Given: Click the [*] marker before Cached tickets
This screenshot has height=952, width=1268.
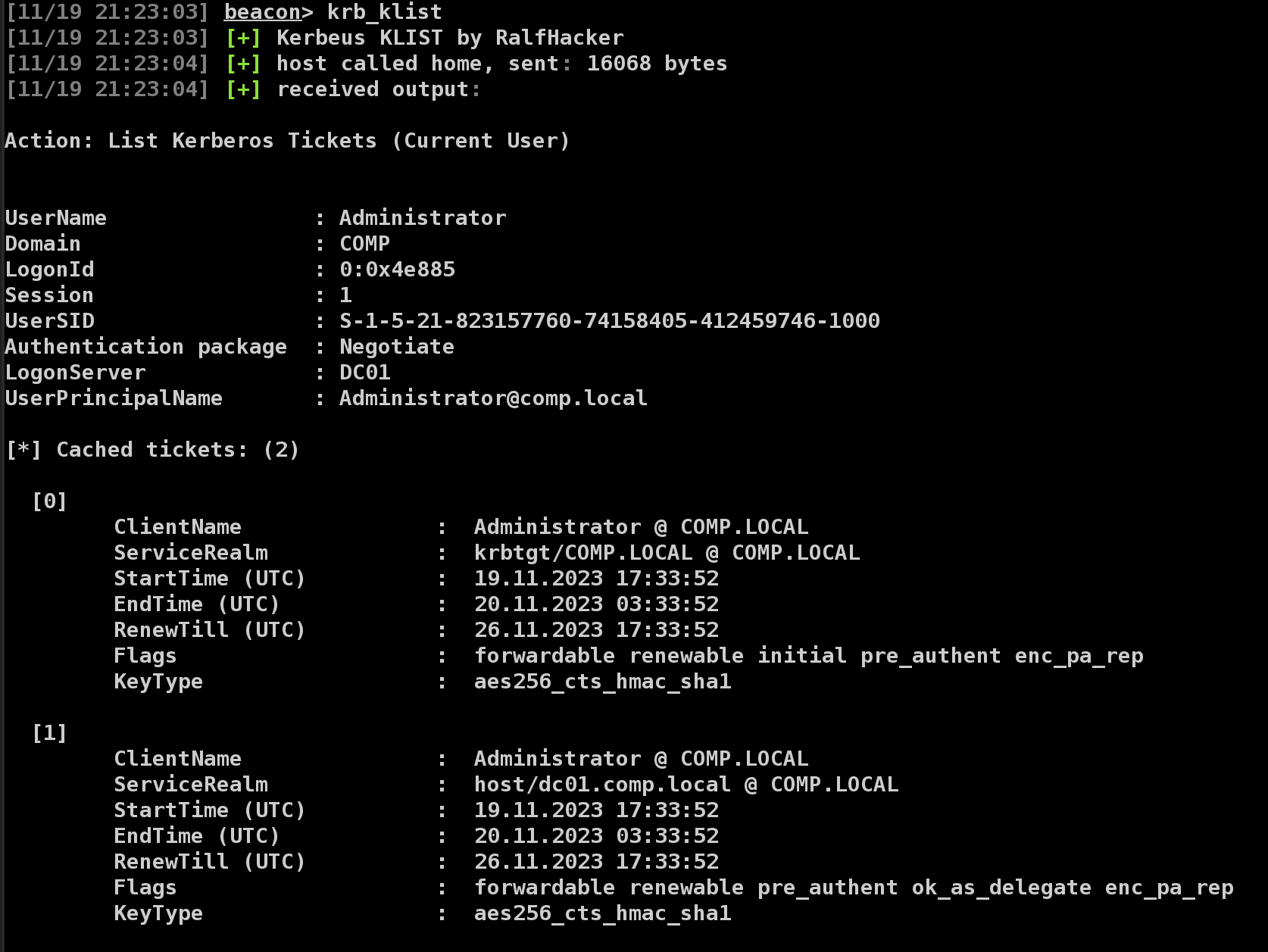Looking at the screenshot, I should coord(23,450).
